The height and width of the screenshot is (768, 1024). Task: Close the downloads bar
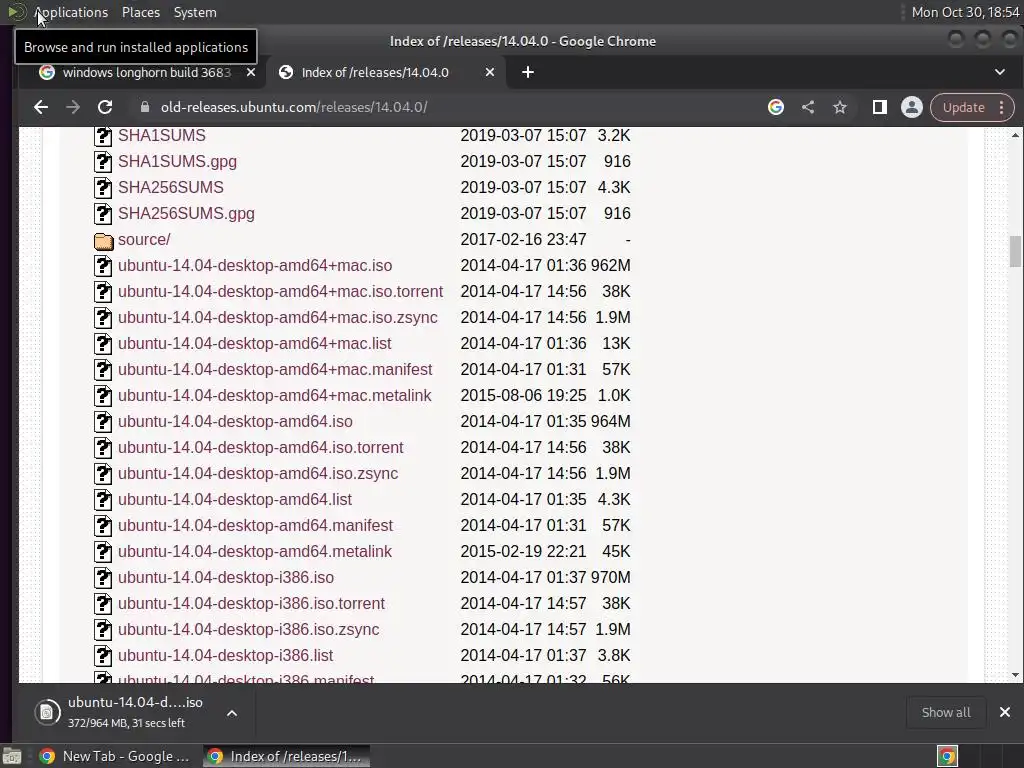tap(1005, 712)
